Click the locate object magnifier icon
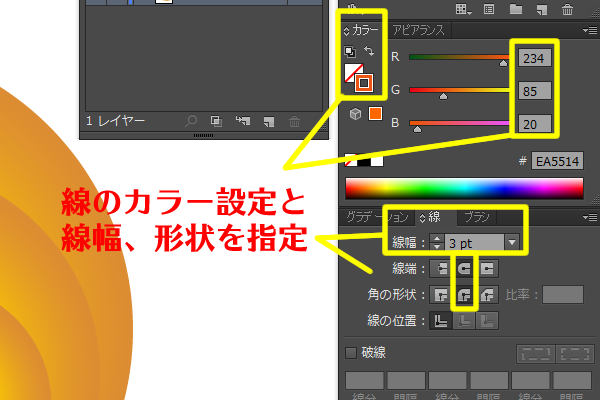Screen dimensions: 600x400 [192, 121]
